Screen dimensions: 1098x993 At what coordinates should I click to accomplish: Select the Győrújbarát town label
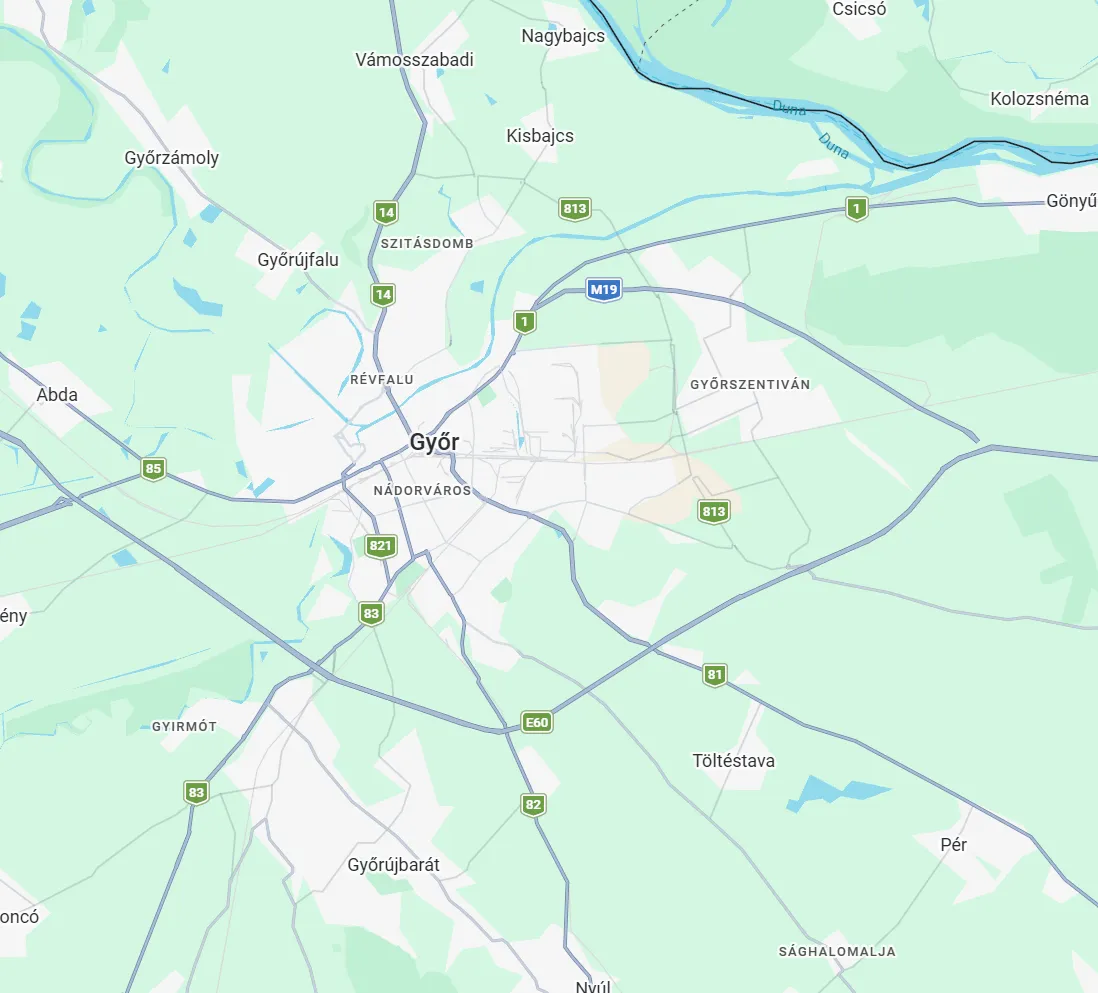coord(394,865)
